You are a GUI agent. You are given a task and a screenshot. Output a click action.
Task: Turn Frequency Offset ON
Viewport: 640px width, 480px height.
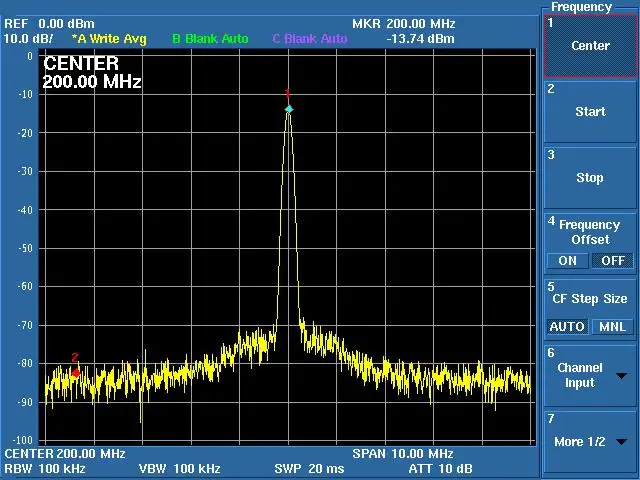tap(567, 260)
